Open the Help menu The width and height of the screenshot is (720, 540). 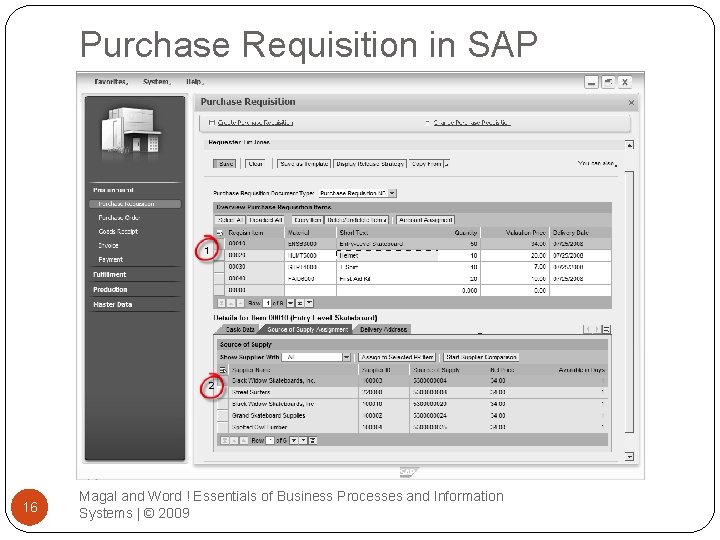[195, 81]
